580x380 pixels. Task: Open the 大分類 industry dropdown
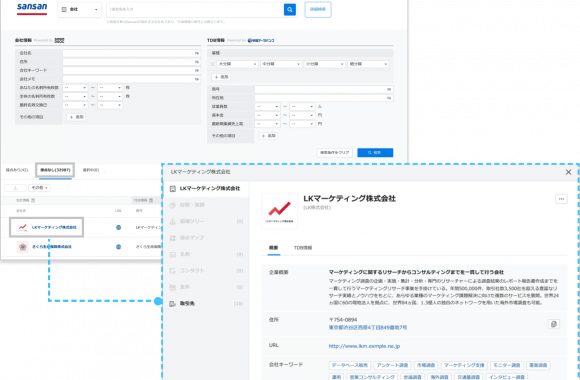click(x=237, y=64)
